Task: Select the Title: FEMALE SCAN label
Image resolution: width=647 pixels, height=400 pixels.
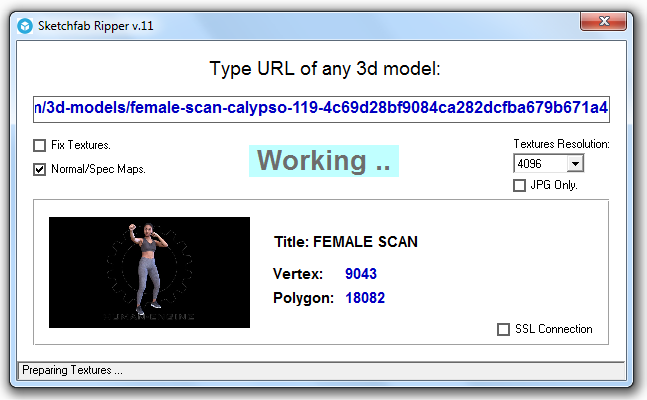Action: point(345,242)
